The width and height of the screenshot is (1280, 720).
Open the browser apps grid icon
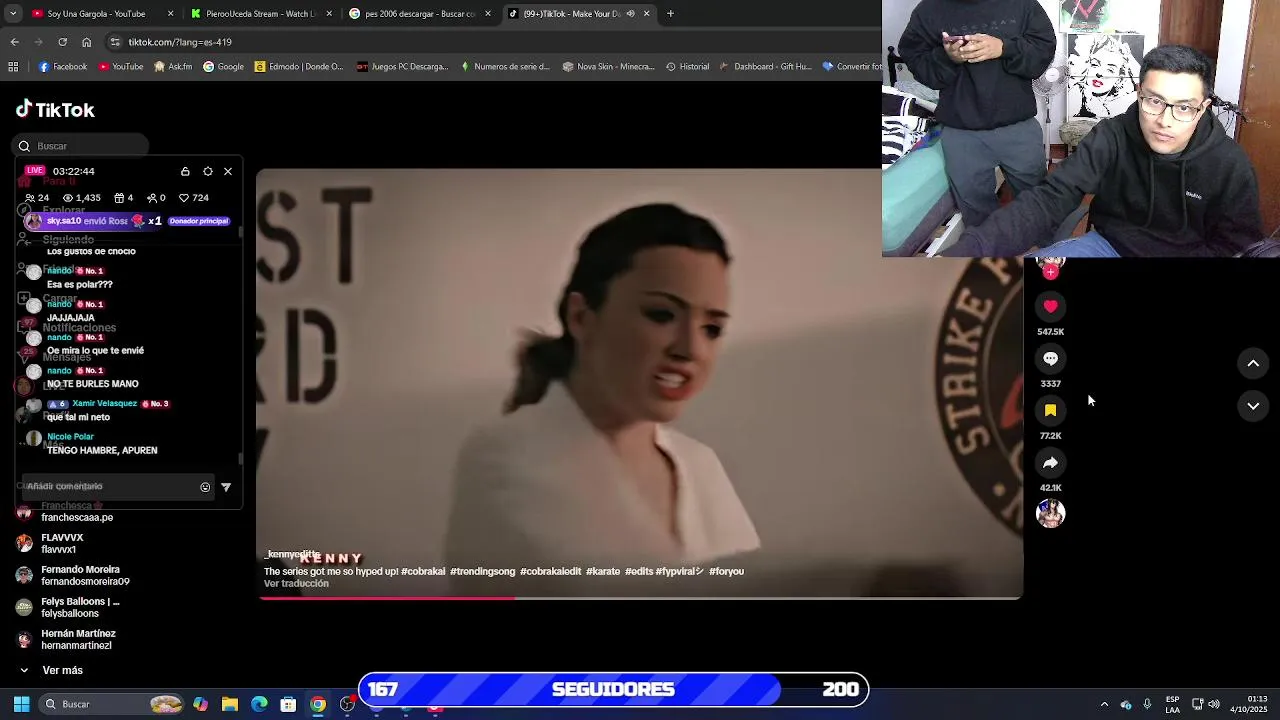point(13,67)
